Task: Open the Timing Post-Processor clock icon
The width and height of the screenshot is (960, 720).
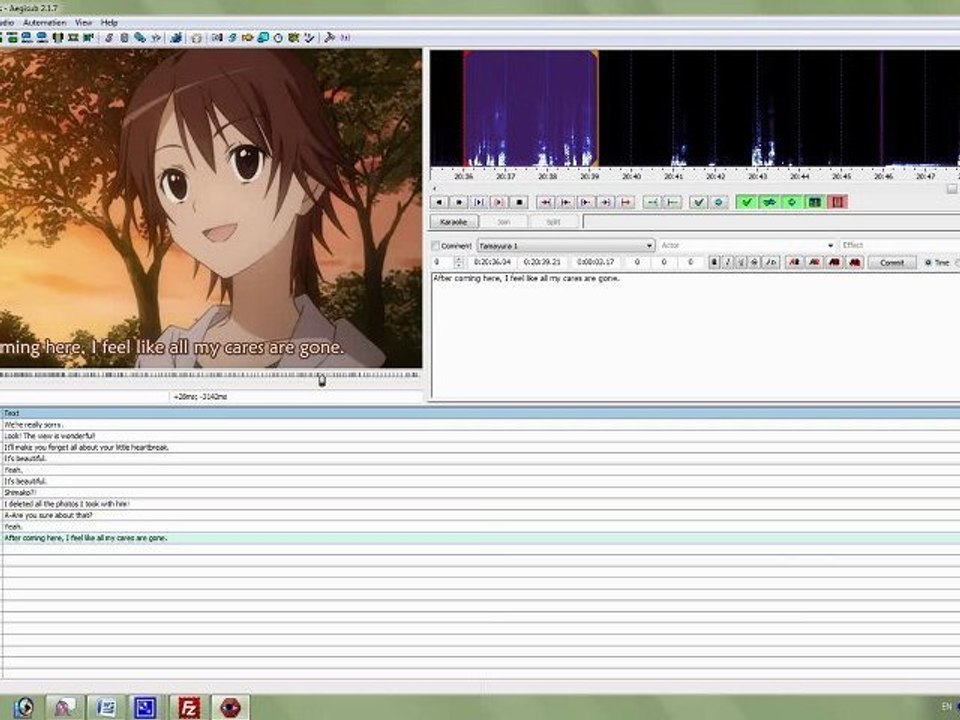Action: pos(278,38)
